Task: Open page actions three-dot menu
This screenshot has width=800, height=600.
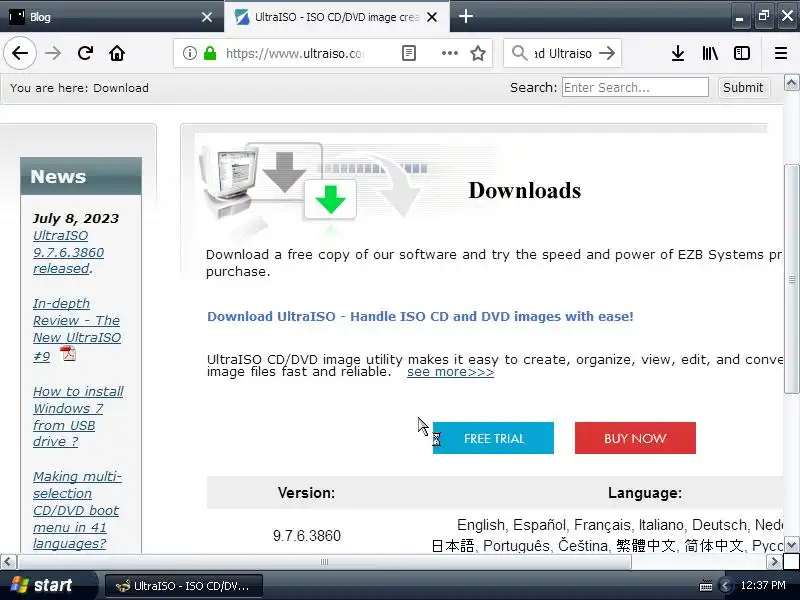Action: 449,53
